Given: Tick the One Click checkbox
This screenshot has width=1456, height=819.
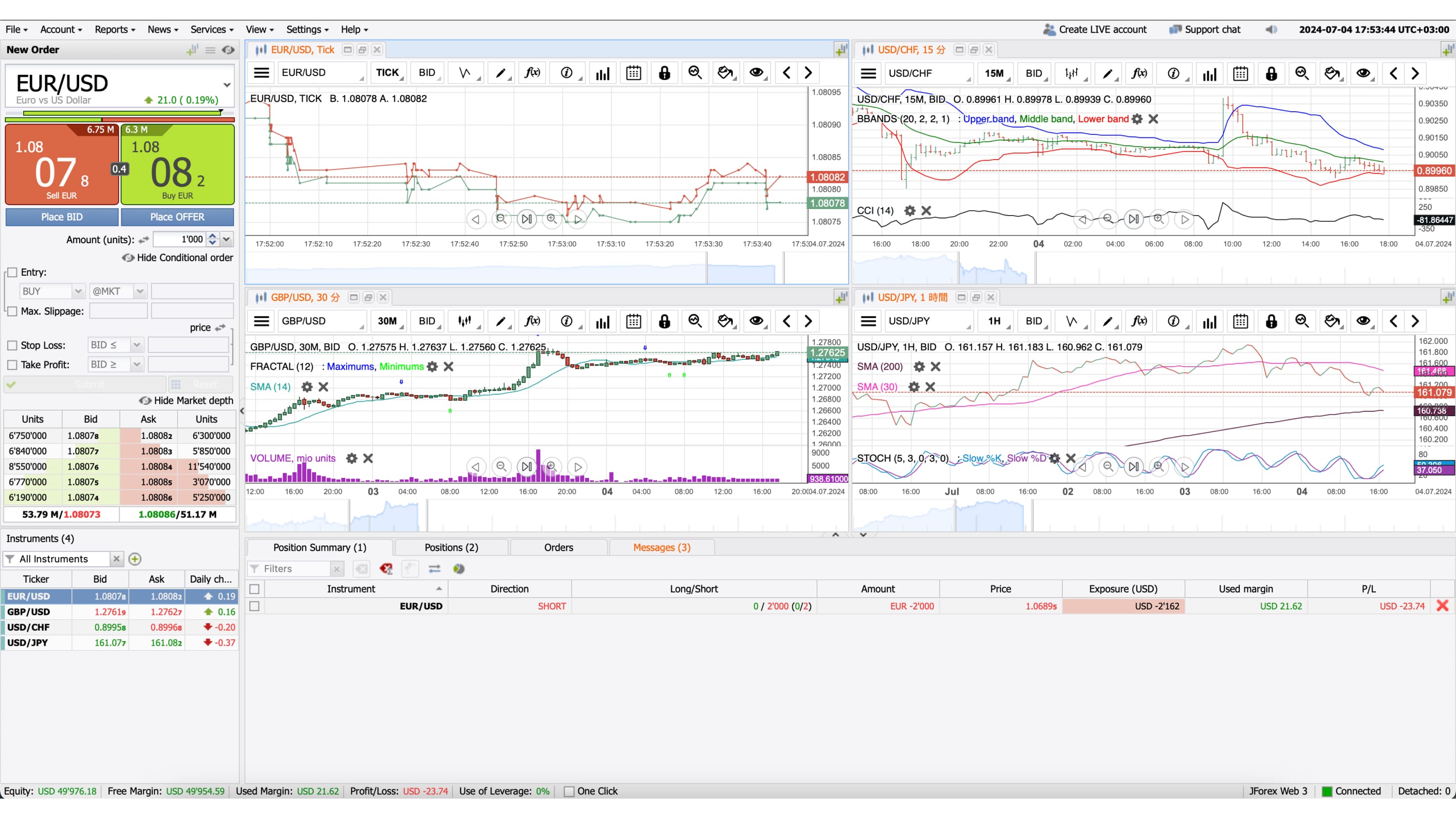Looking at the screenshot, I should pyautogui.click(x=569, y=791).
